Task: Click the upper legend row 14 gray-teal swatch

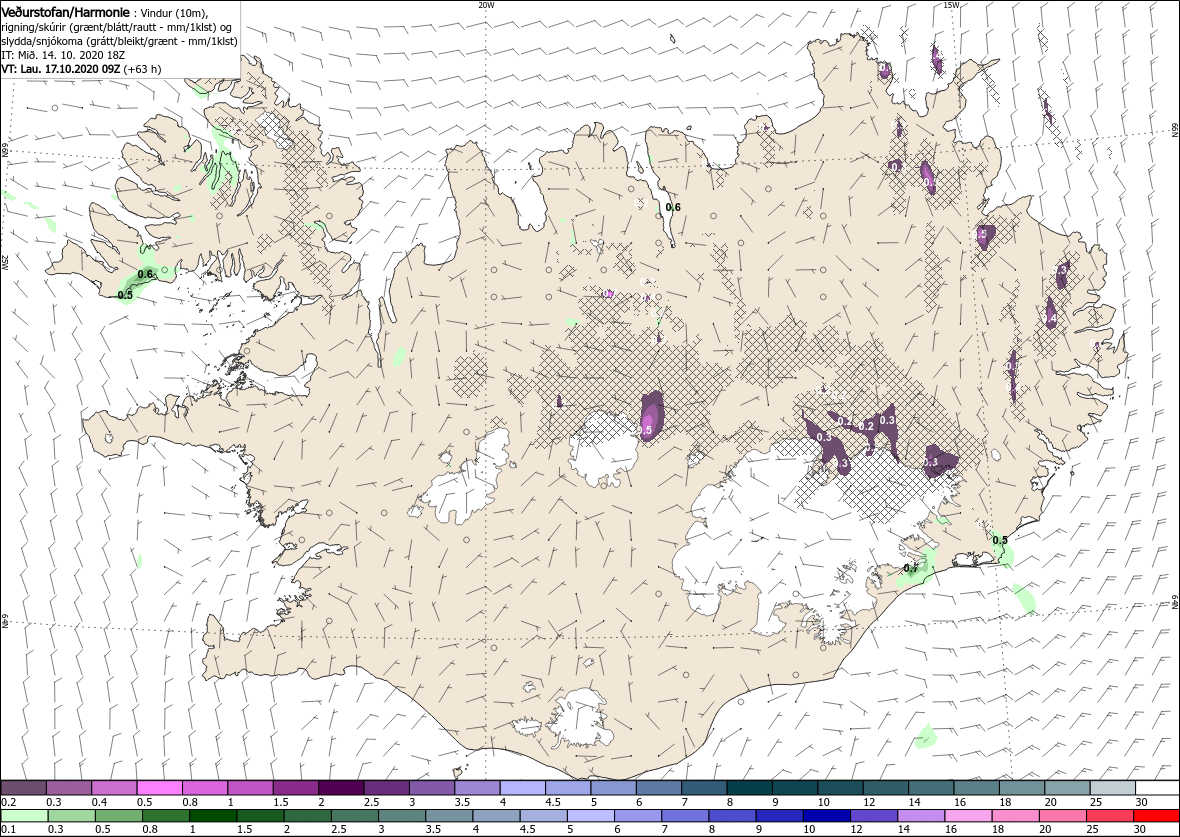Action: pos(931,787)
